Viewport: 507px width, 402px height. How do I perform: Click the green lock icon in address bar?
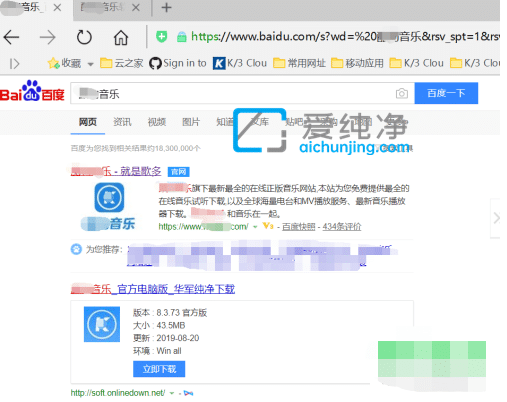(x=182, y=36)
